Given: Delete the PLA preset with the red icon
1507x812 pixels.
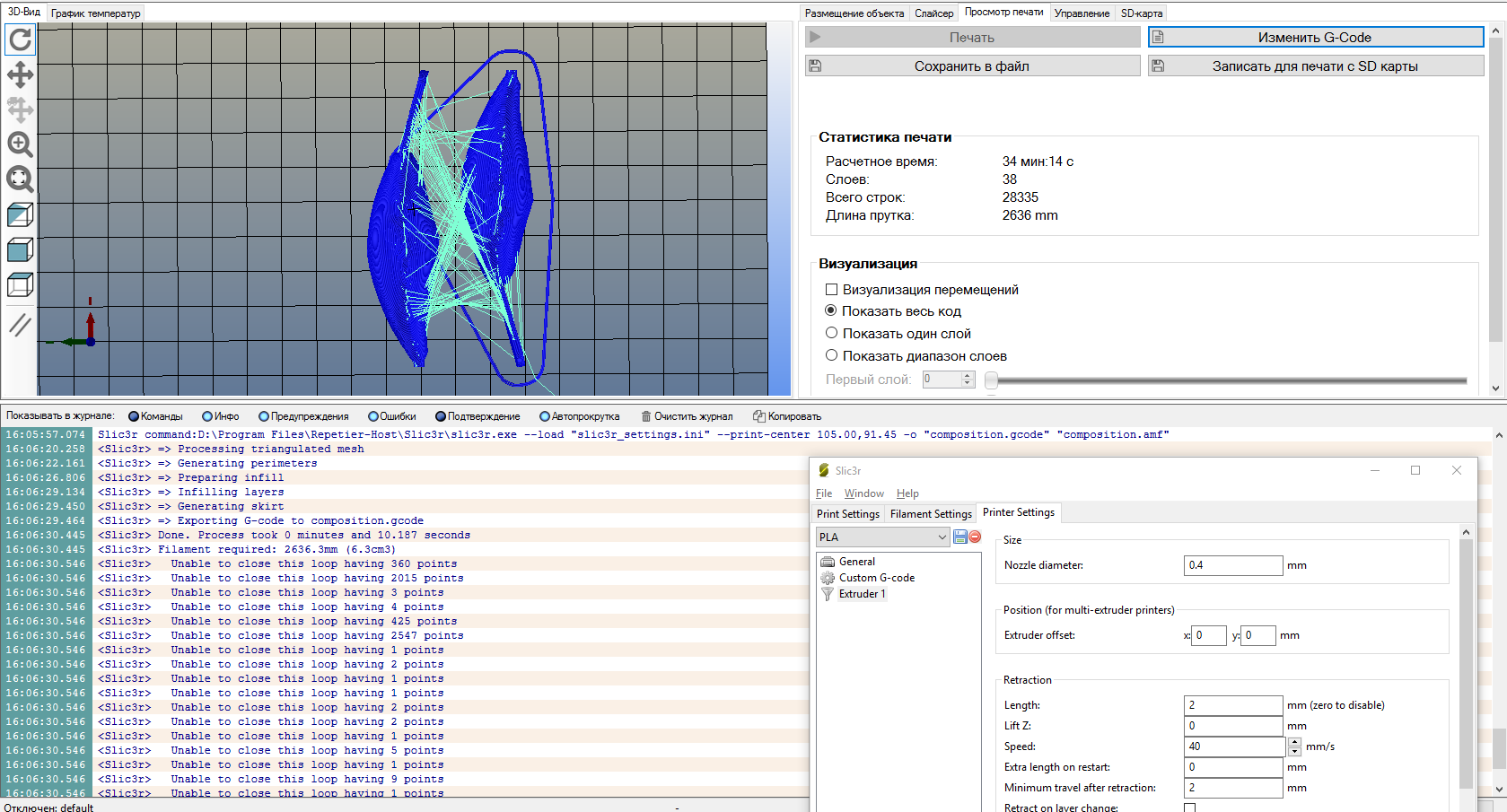Looking at the screenshot, I should pos(975,537).
